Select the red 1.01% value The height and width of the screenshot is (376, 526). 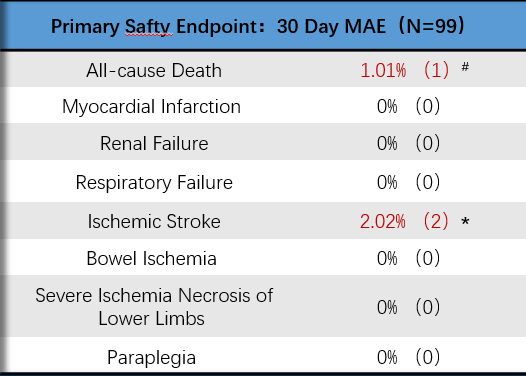383,71
